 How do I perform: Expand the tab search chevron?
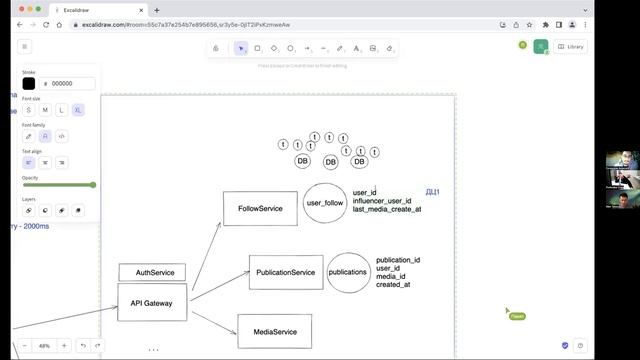(x=585, y=10)
